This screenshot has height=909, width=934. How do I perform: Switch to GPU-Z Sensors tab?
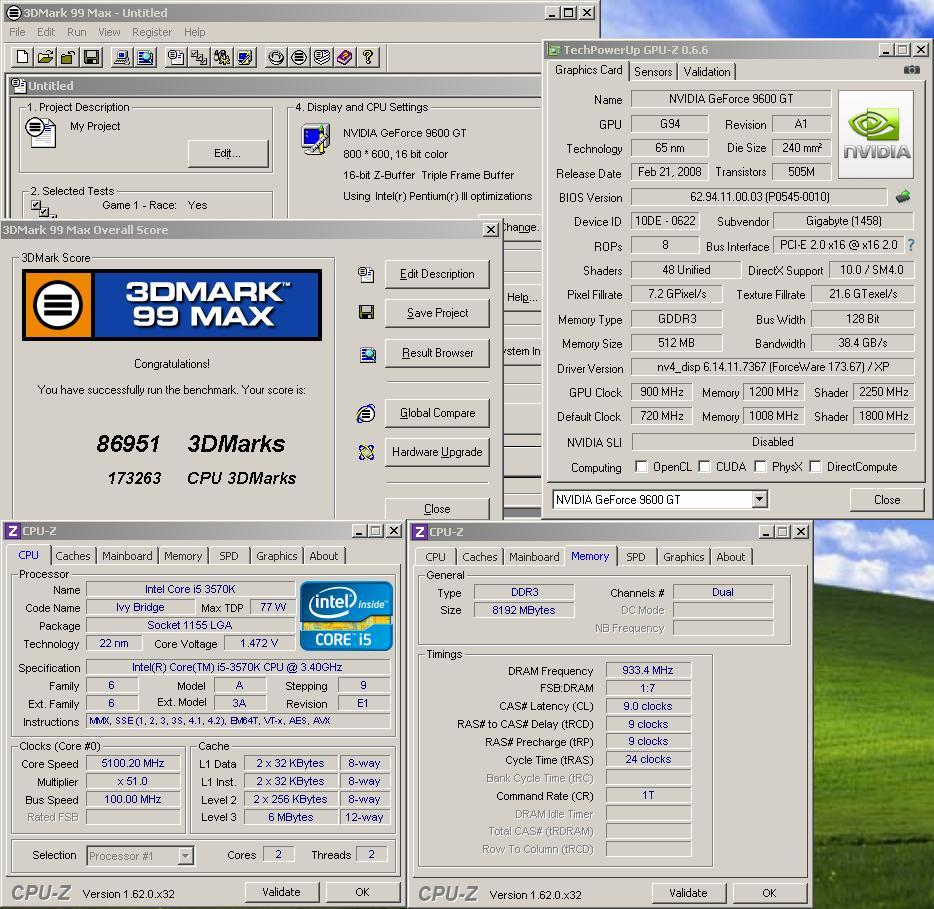653,71
